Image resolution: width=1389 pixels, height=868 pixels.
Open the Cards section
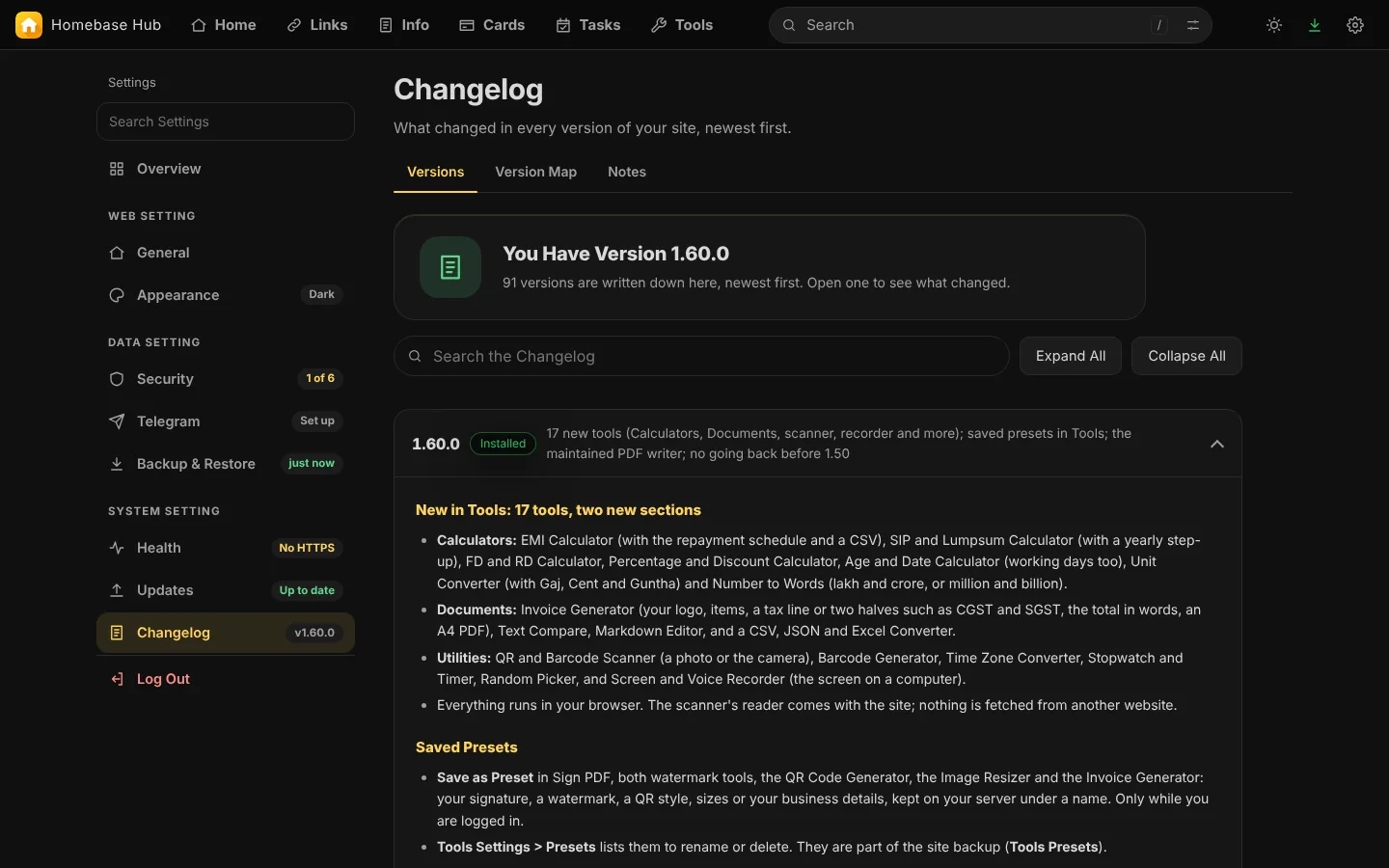pos(492,25)
